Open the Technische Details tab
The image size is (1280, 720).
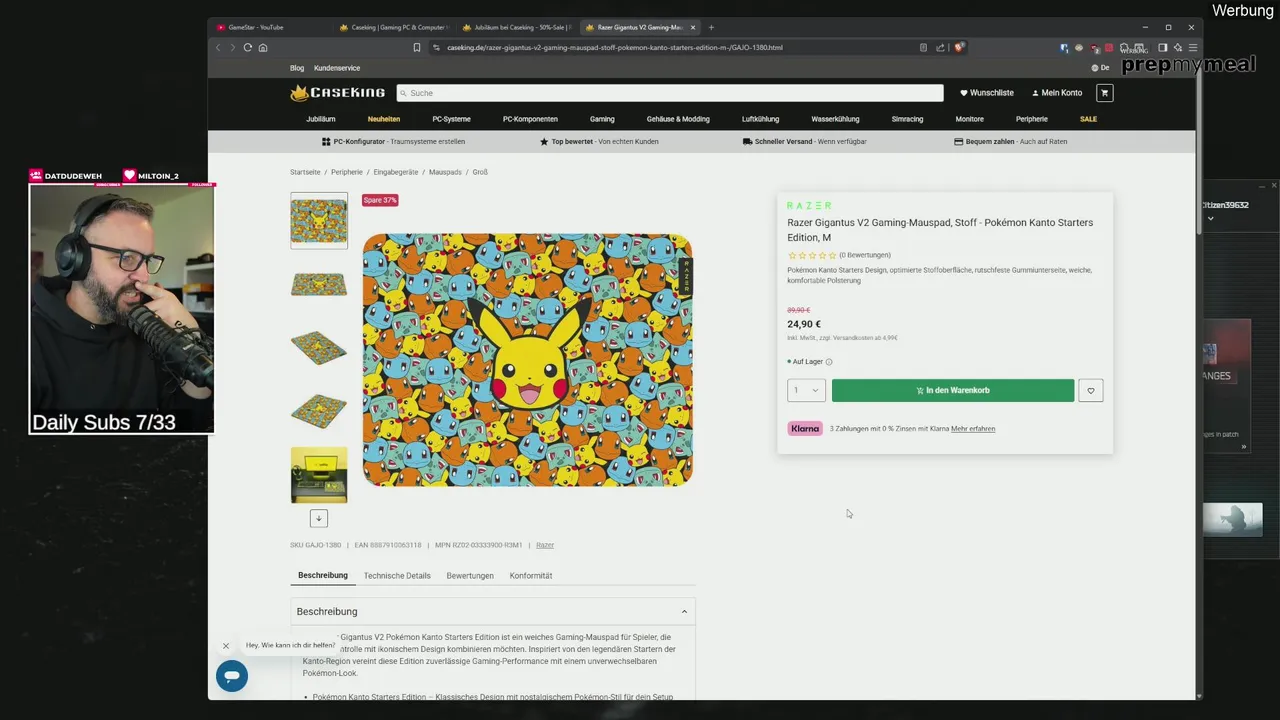point(397,576)
